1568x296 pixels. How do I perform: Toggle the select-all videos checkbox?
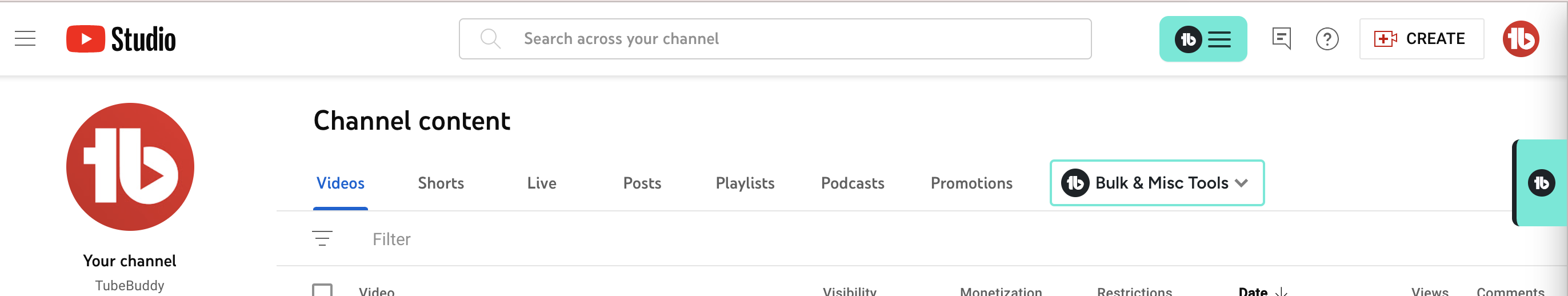click(322, 290)
